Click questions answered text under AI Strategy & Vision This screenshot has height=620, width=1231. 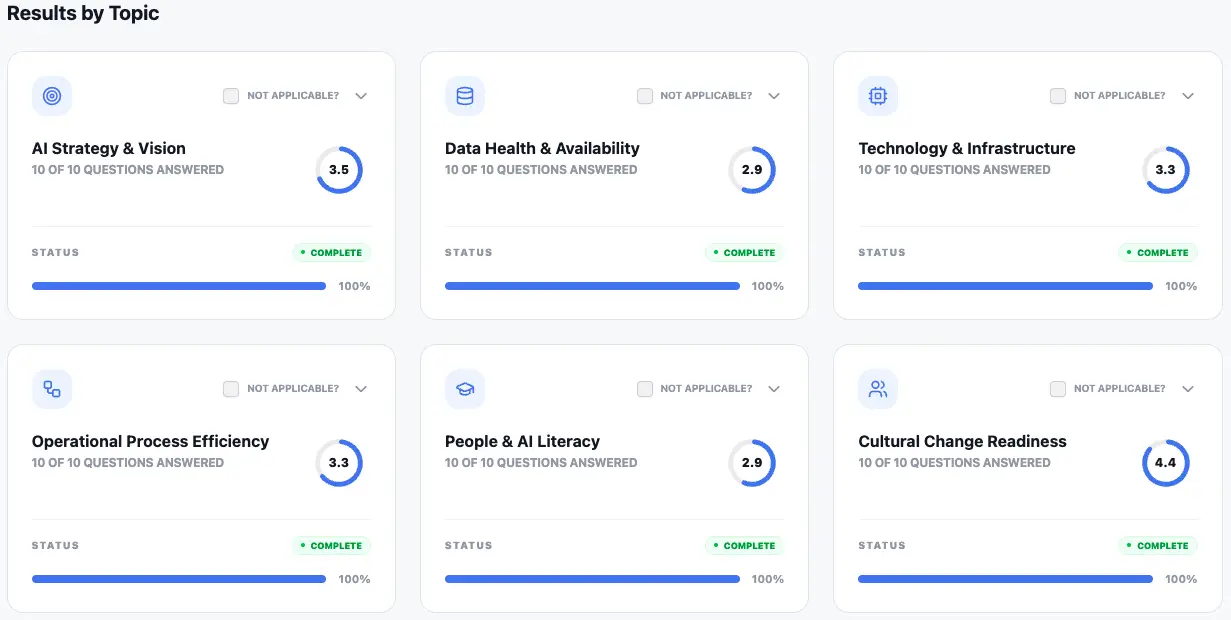pyautogui.click(x=128, y=170)
